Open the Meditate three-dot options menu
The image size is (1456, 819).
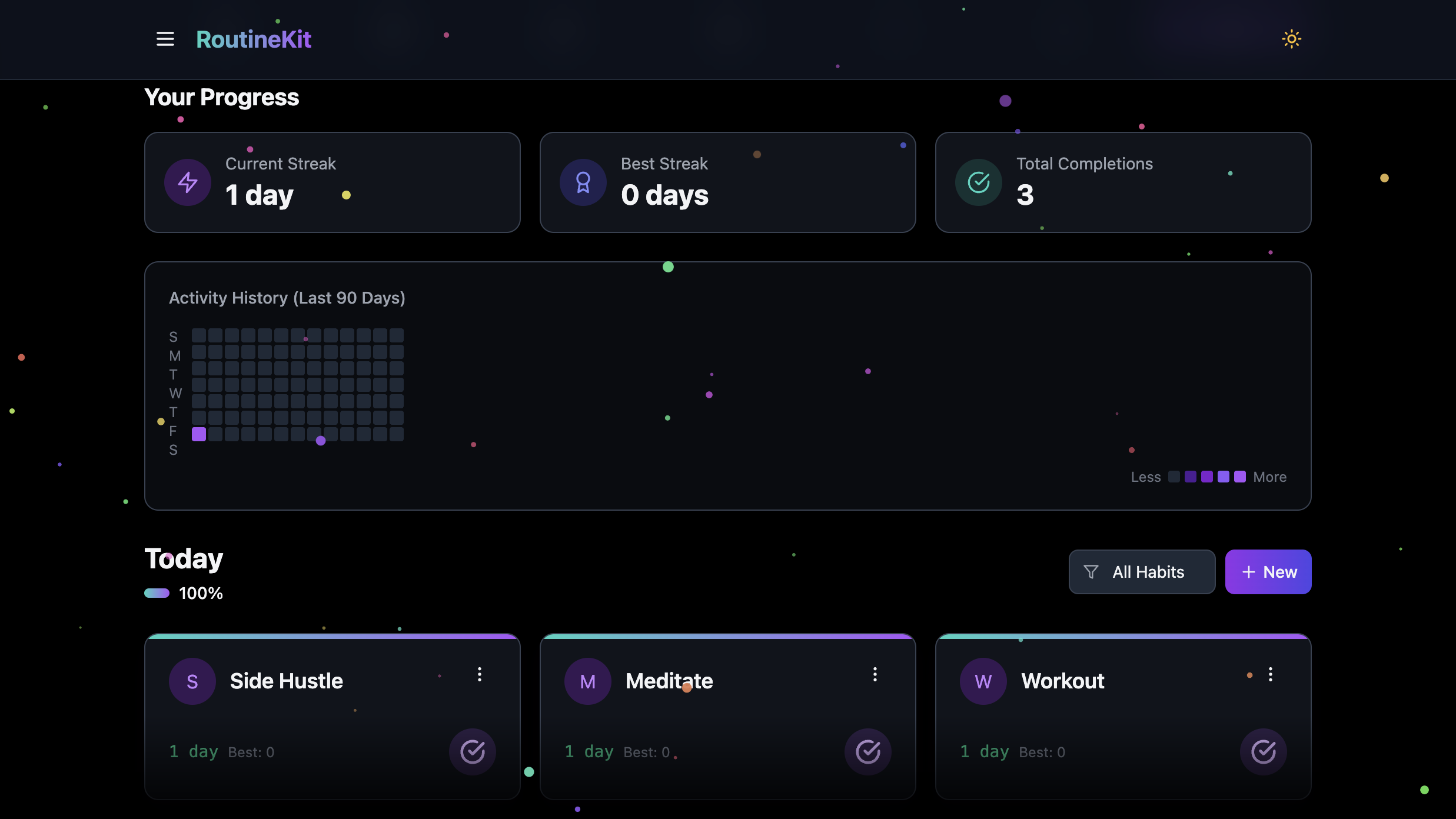click(875, 674)
